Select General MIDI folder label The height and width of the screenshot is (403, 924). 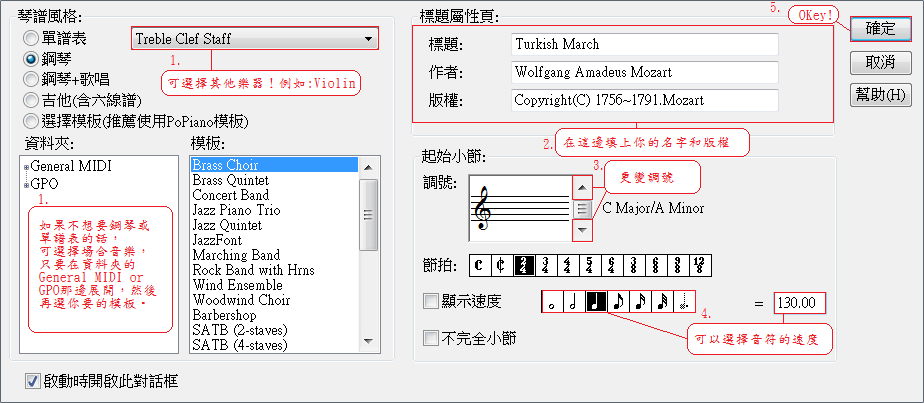(x=71, y=167)
